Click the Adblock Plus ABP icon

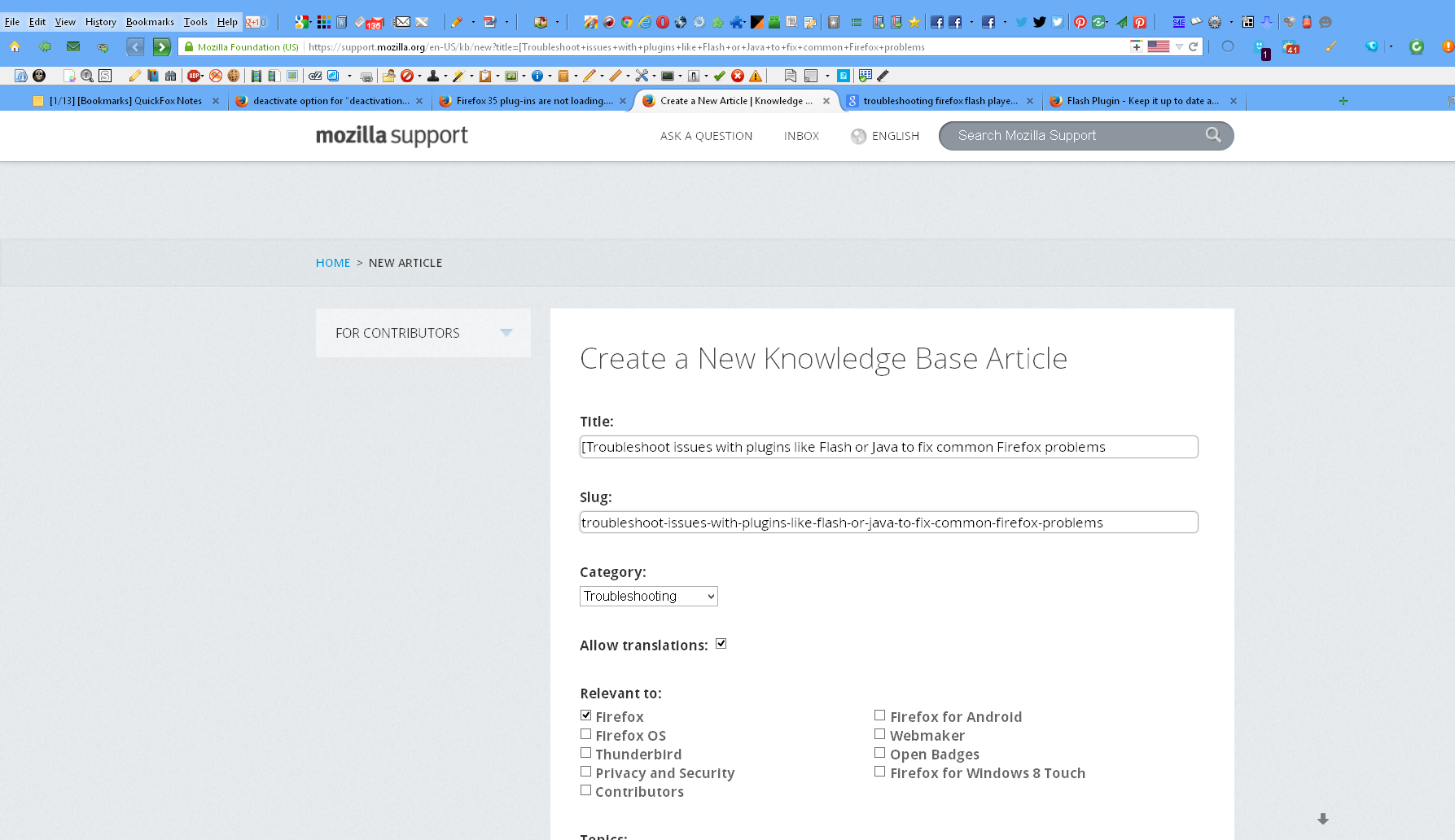pos(195,76)
